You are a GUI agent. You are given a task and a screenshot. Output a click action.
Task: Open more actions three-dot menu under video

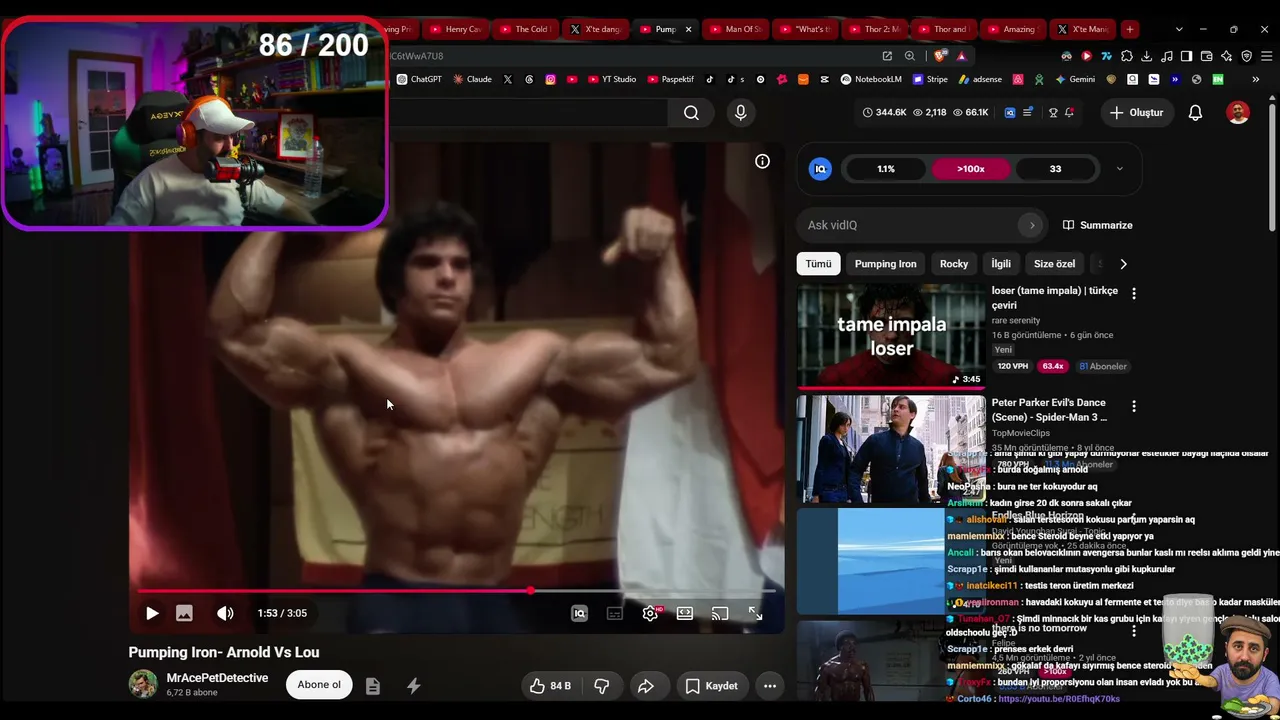click(x=770, y=686)
